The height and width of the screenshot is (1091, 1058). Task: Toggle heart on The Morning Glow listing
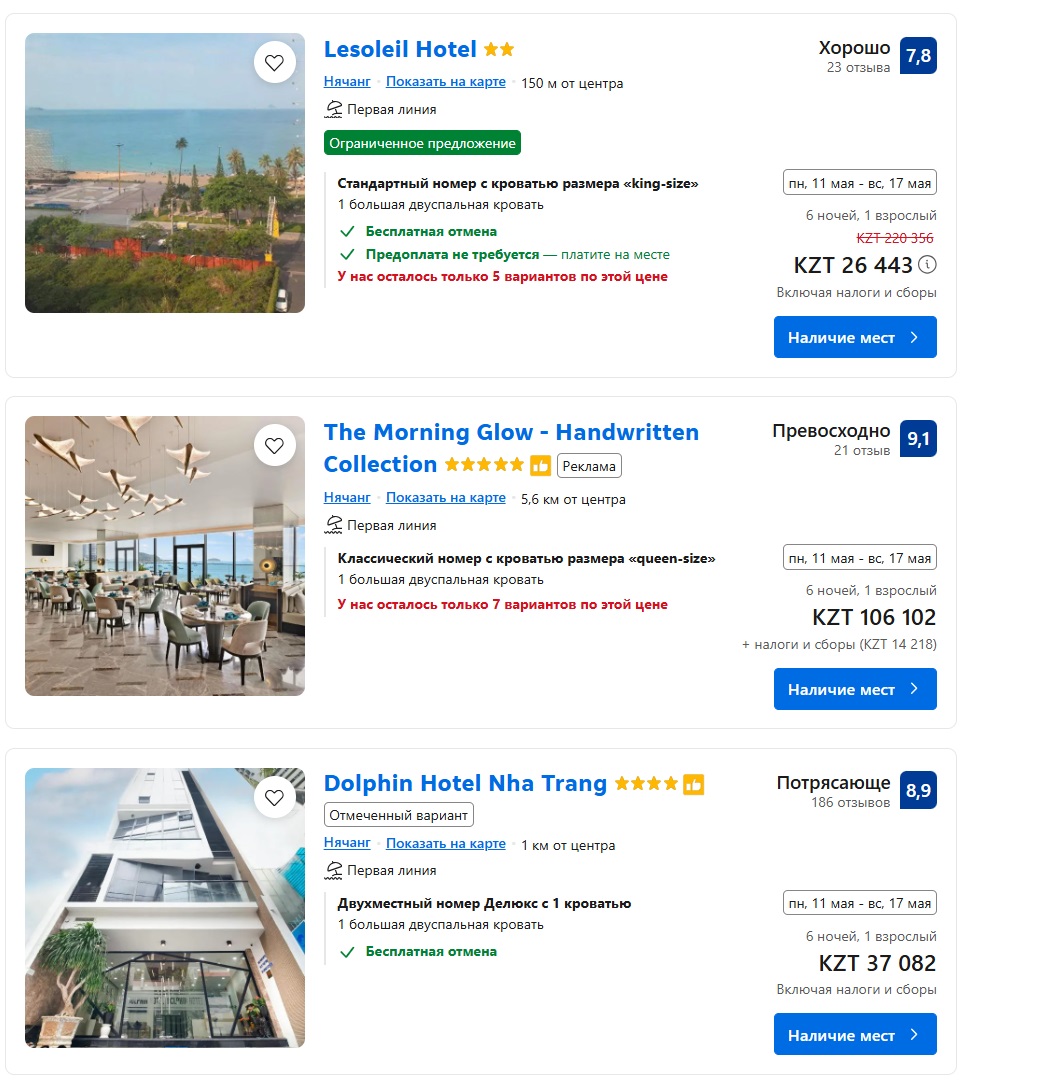pyautogui.click(x=274, y=445)
